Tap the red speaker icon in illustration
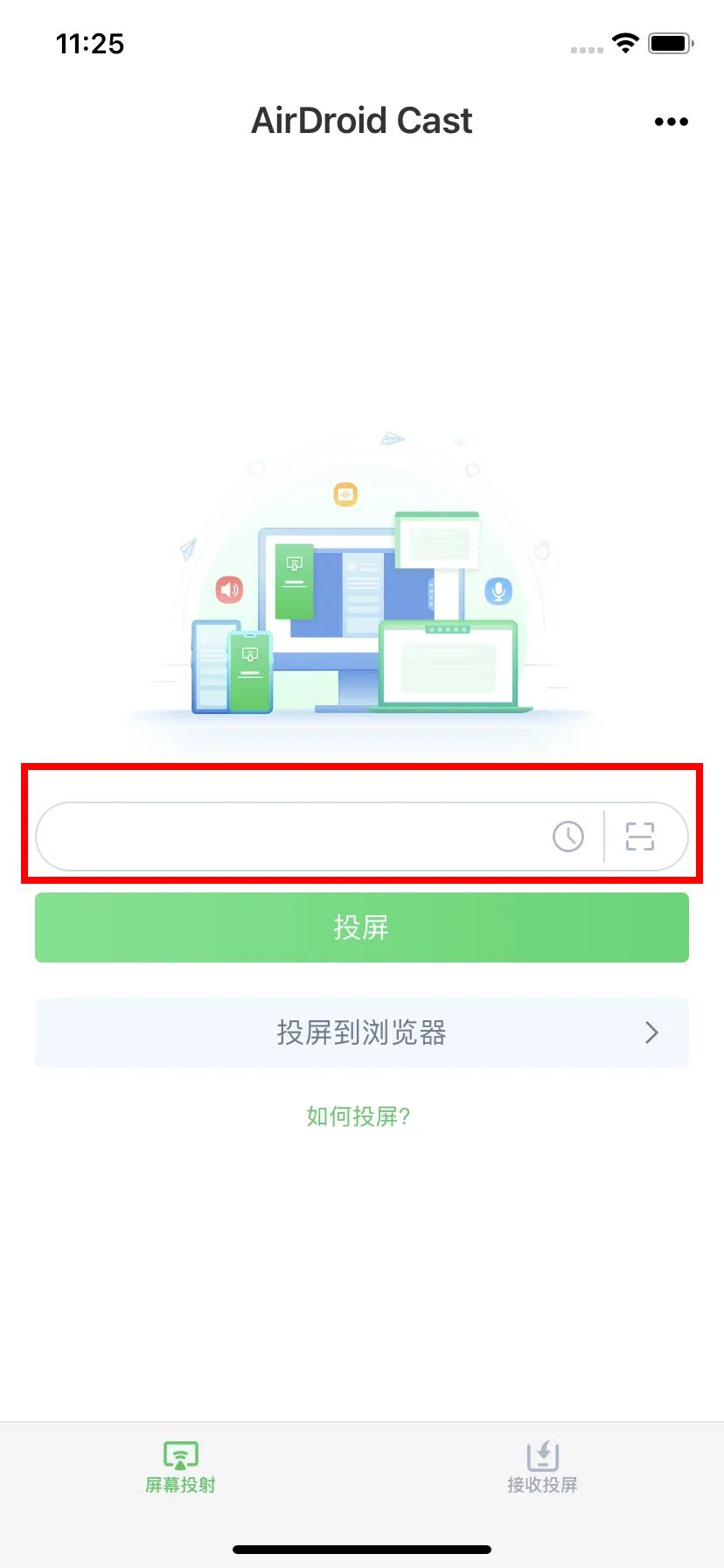 pyautogui.click(x=229, y=590)
